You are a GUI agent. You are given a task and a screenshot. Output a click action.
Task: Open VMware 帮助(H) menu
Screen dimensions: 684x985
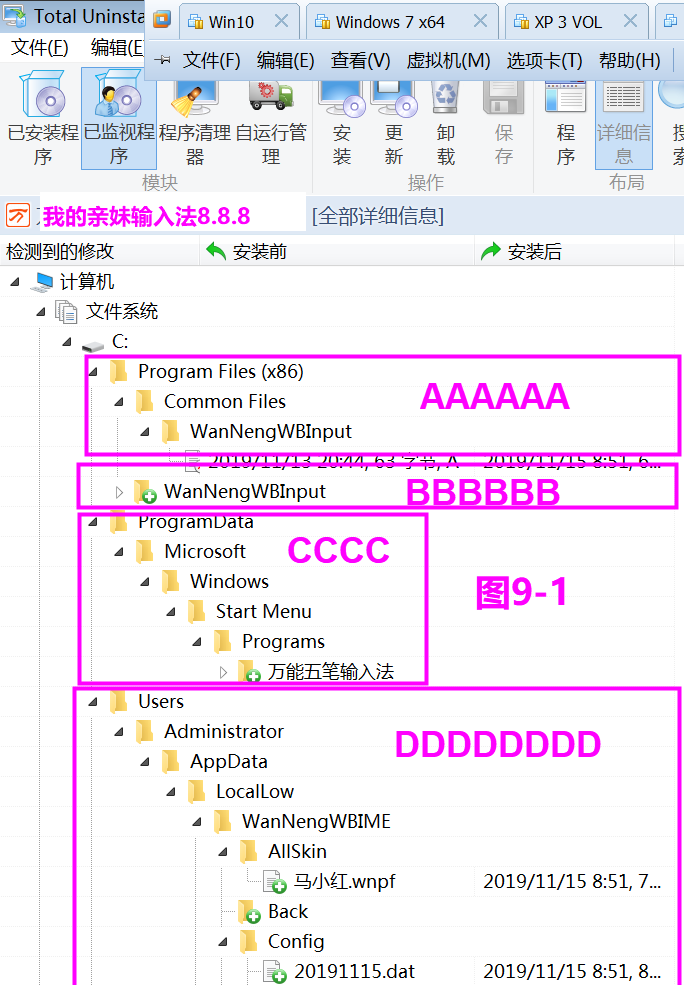tap(629, 60)
